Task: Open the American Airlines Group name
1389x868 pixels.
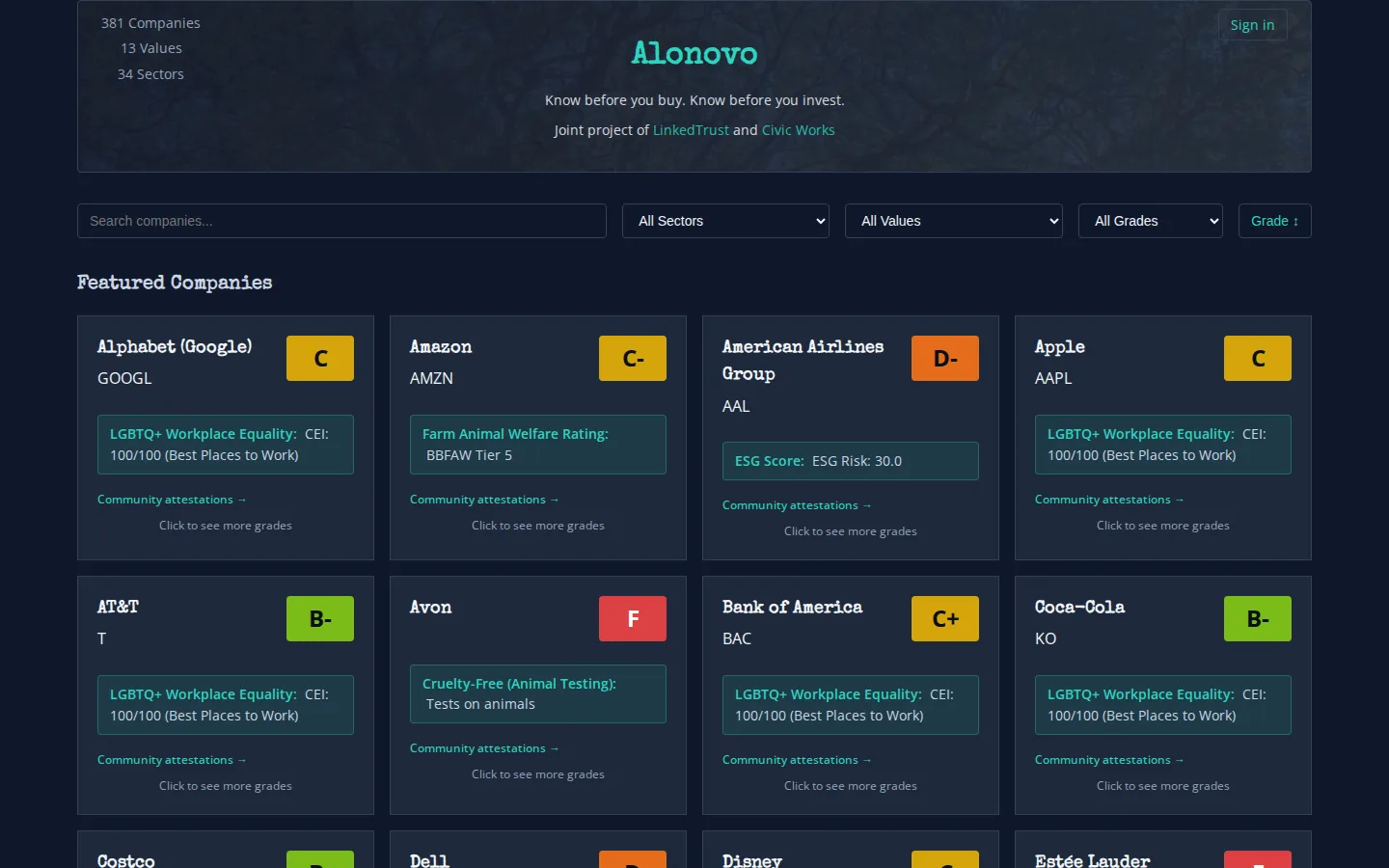Action: point(803,360)
